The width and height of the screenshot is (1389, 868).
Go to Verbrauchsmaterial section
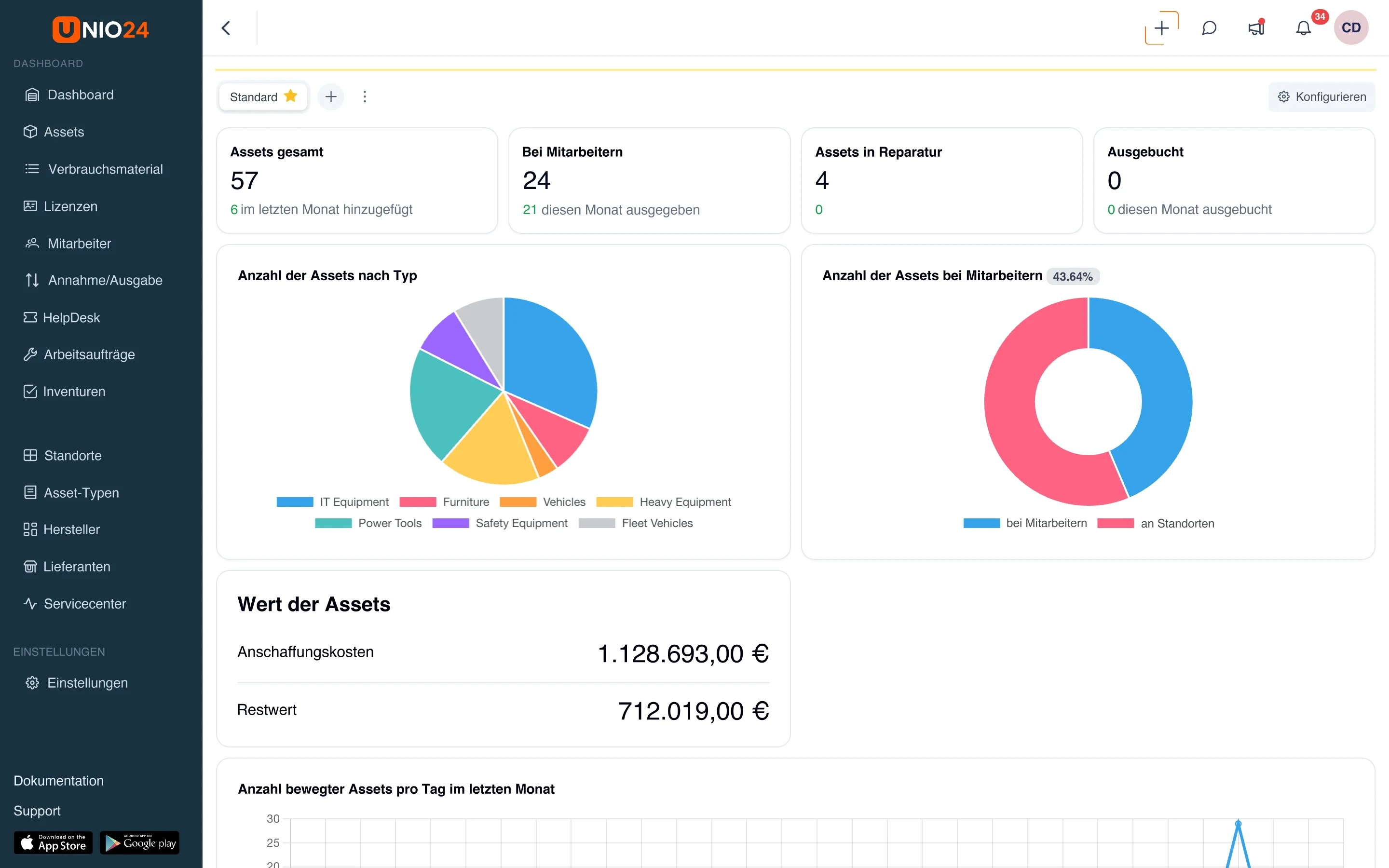point(94,169)
